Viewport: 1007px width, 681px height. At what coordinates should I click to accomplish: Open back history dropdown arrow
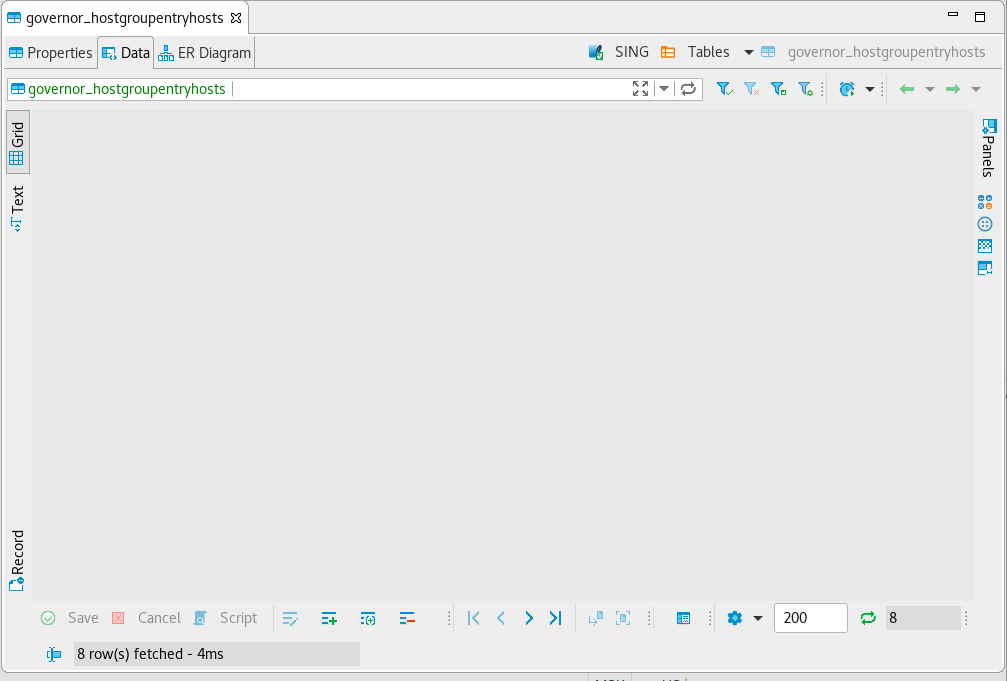[929, 89]
